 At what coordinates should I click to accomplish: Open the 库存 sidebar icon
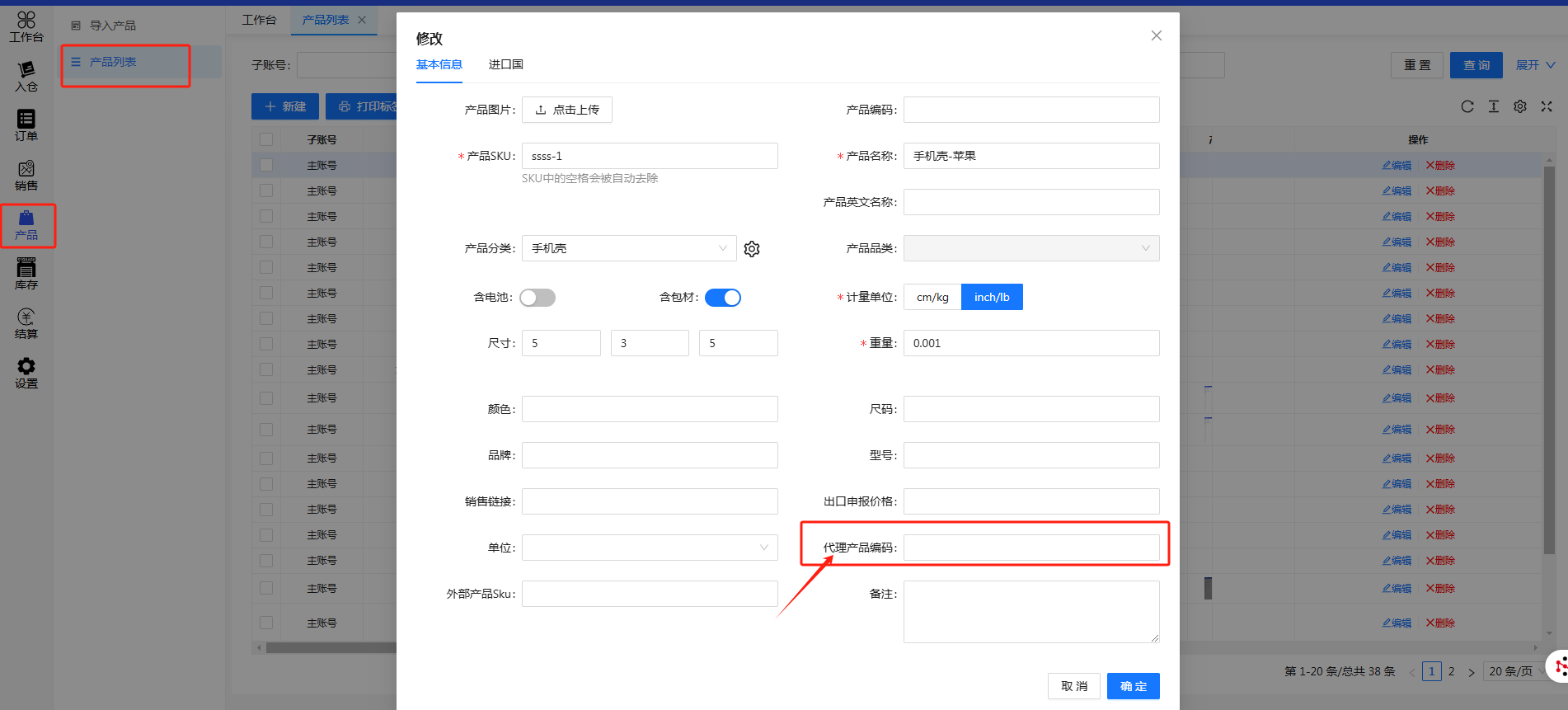tap(26, 275)
